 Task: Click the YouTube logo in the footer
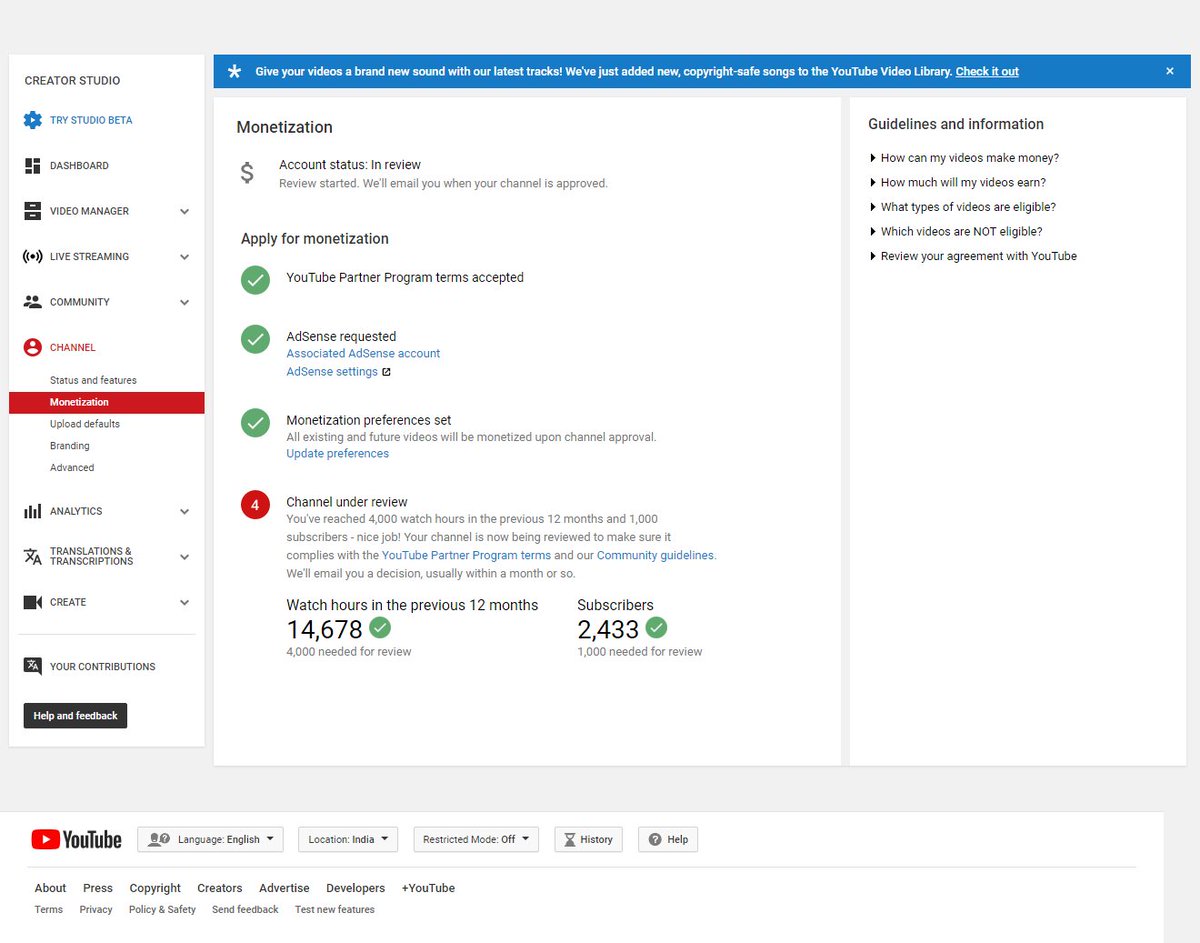pyautogui.click(x=76, y=840)
